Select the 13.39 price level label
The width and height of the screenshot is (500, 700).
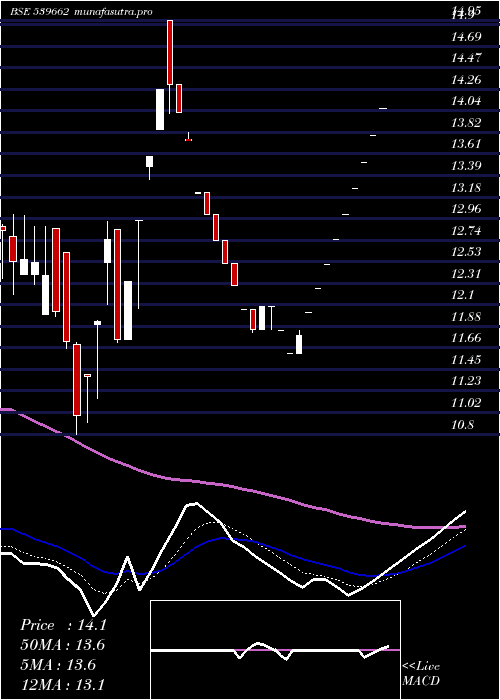click(x=466, y=166)
